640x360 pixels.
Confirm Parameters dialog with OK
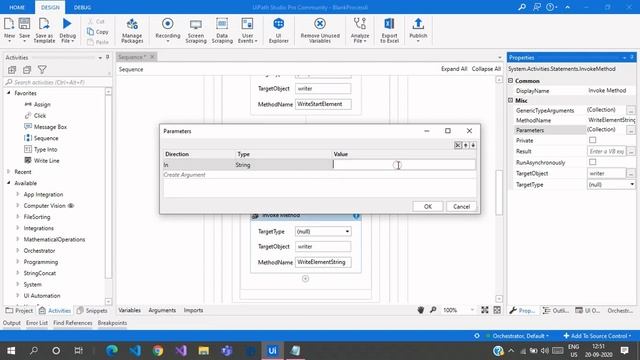point(427,207)
